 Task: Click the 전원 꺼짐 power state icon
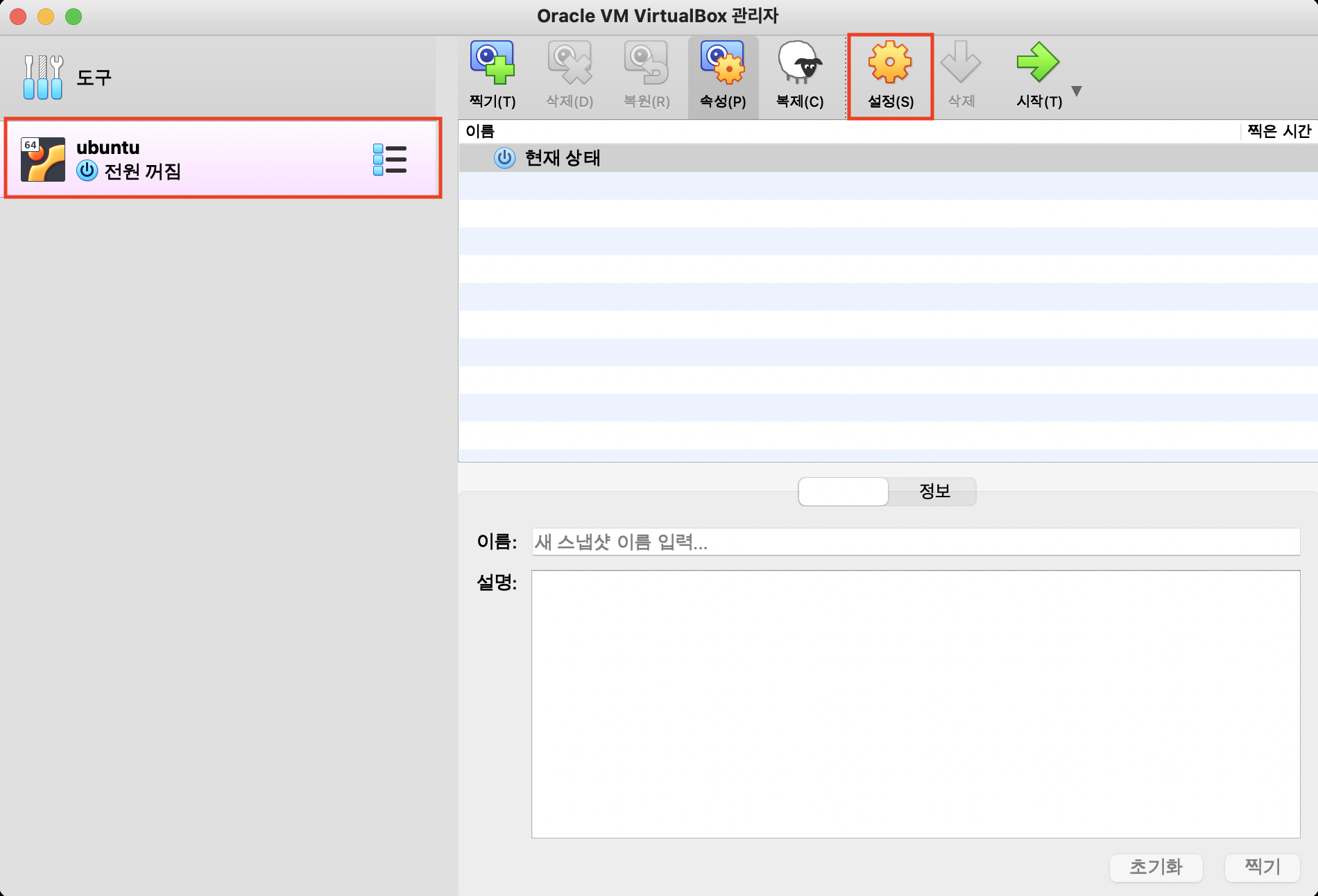pos(87,171)
